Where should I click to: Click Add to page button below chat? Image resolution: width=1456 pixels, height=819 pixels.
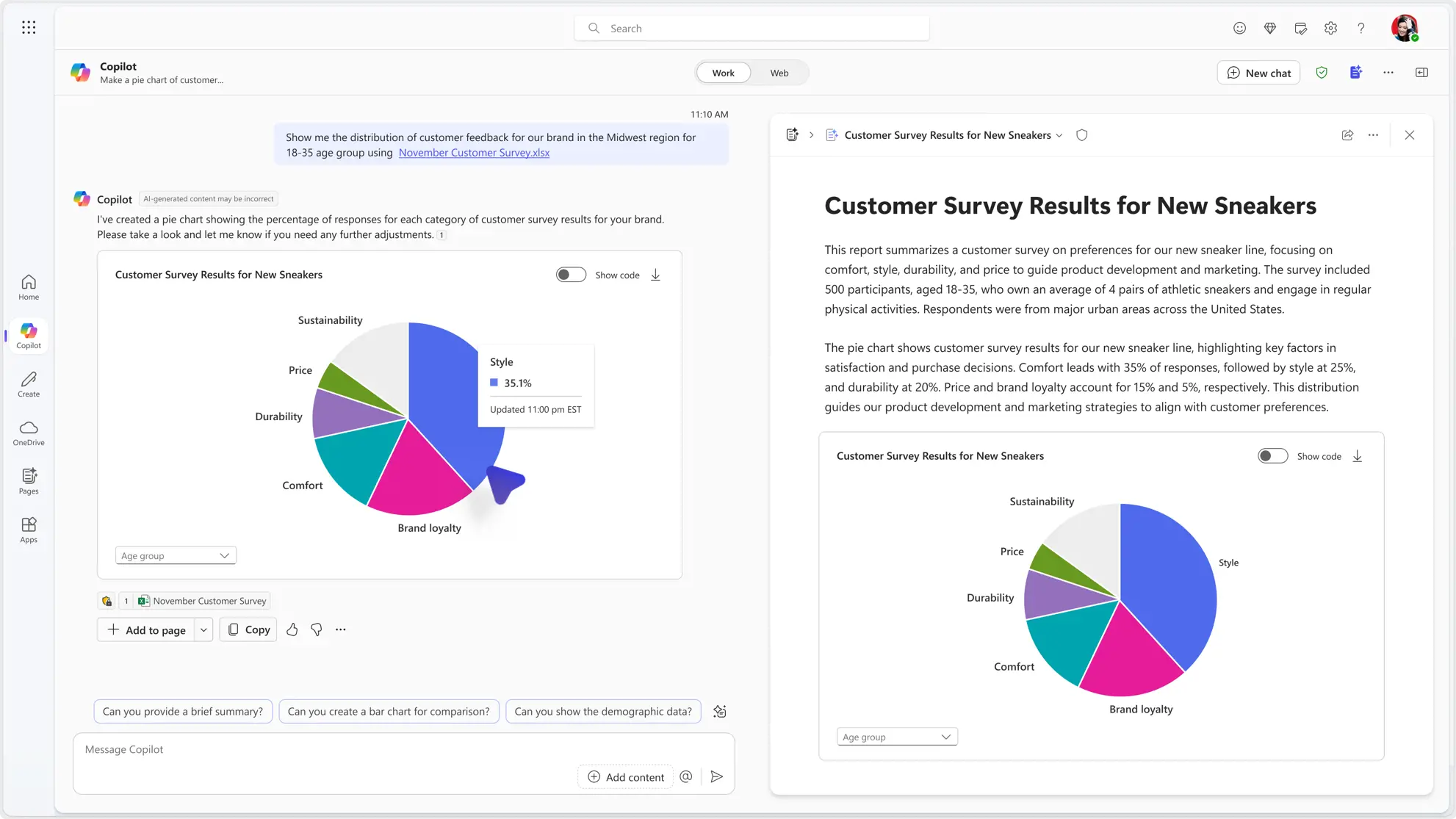pyautogui.click(x=146, y=629)
